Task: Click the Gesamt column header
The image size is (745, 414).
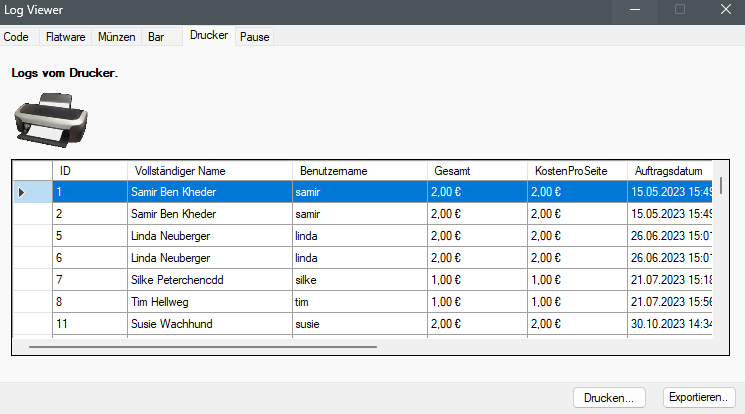Action: pyautogui.click(x=478, y=171)
